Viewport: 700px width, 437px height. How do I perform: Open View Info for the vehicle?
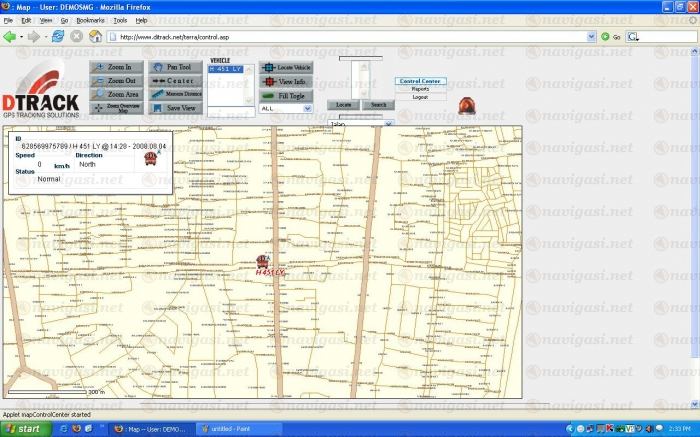tap(285, 81)
